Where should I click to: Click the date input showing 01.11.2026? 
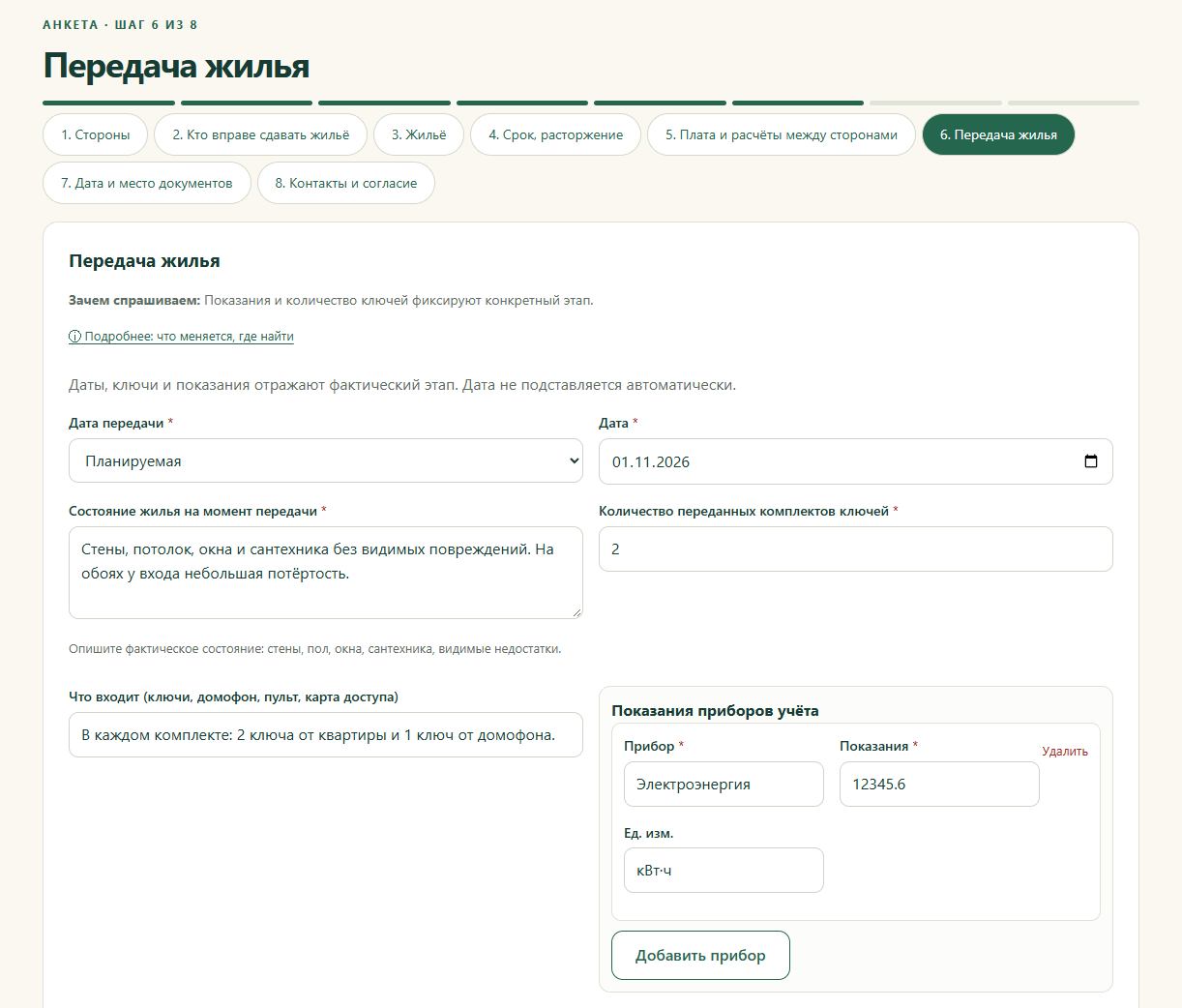(856, 461)
